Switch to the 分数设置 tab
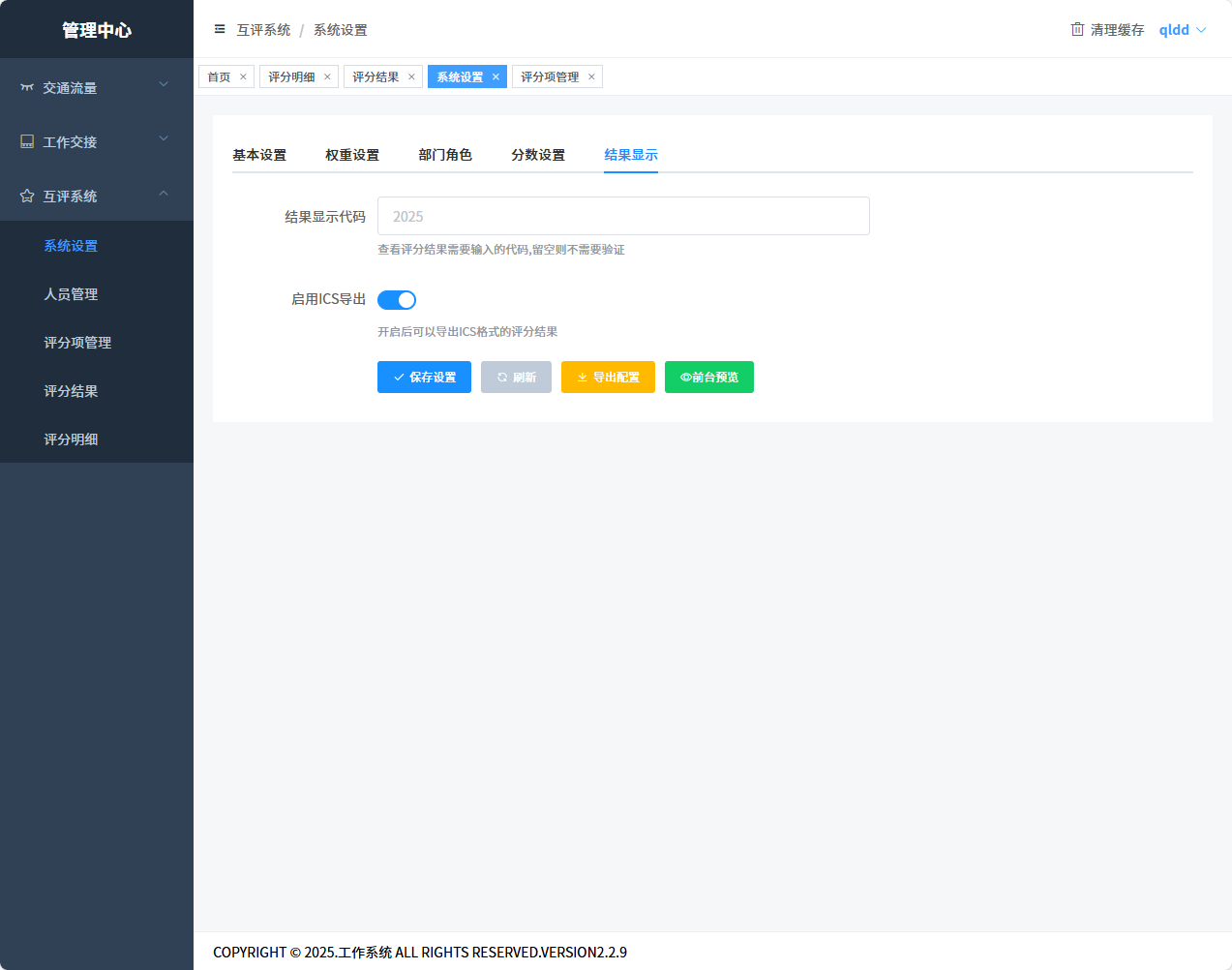This screenshot has height=970, width=1232. pyautogui.click(x=538, y=155)
